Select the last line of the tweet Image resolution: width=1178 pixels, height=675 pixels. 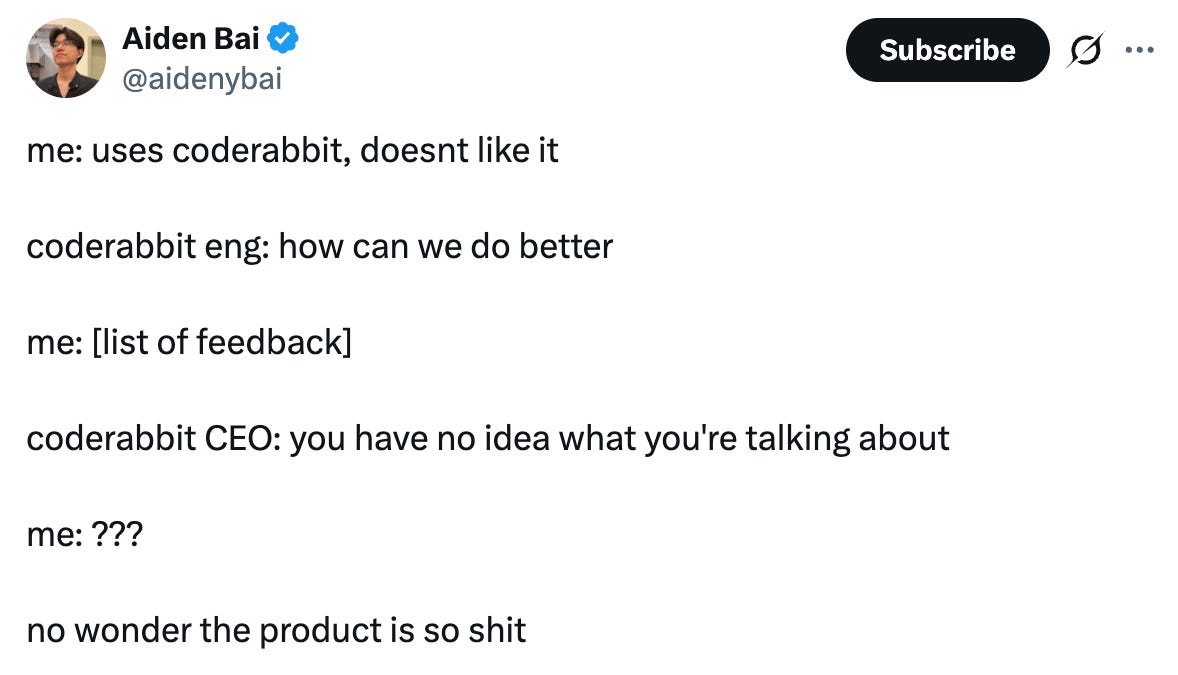tap(275, 630)
